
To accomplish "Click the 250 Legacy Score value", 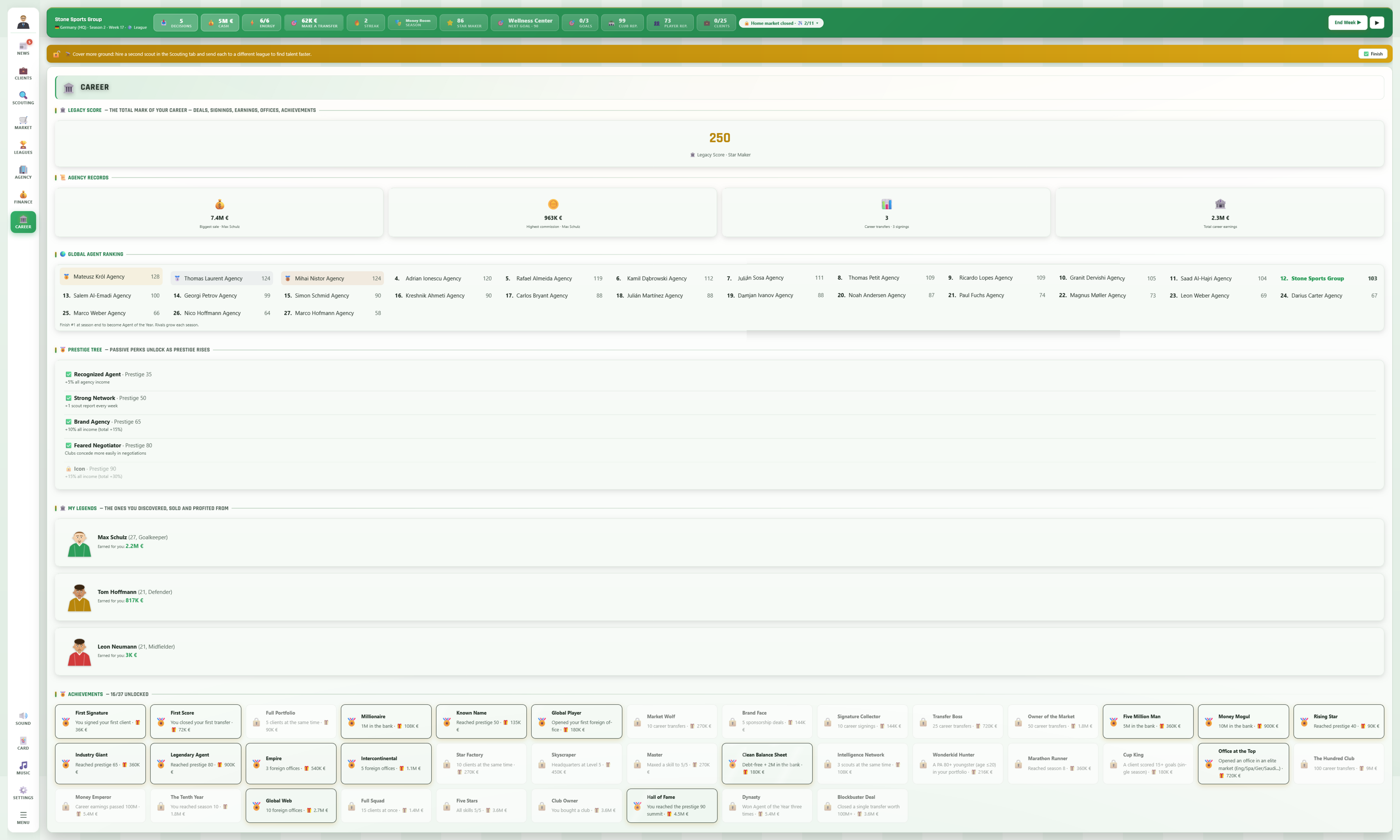I will pyautogui.click(x=719, y=138).
